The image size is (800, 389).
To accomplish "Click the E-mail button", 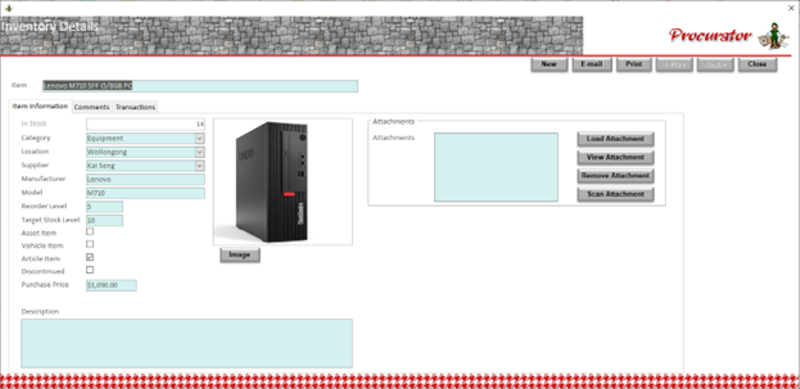I will point(592,64).
